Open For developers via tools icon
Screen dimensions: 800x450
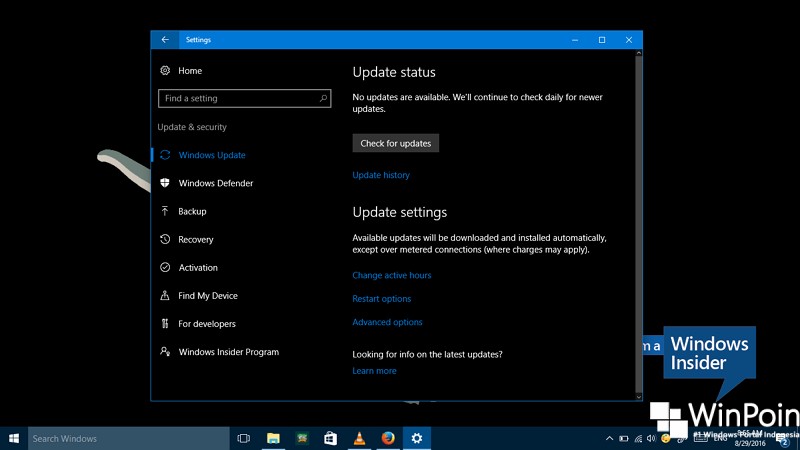tap(165, 323)
